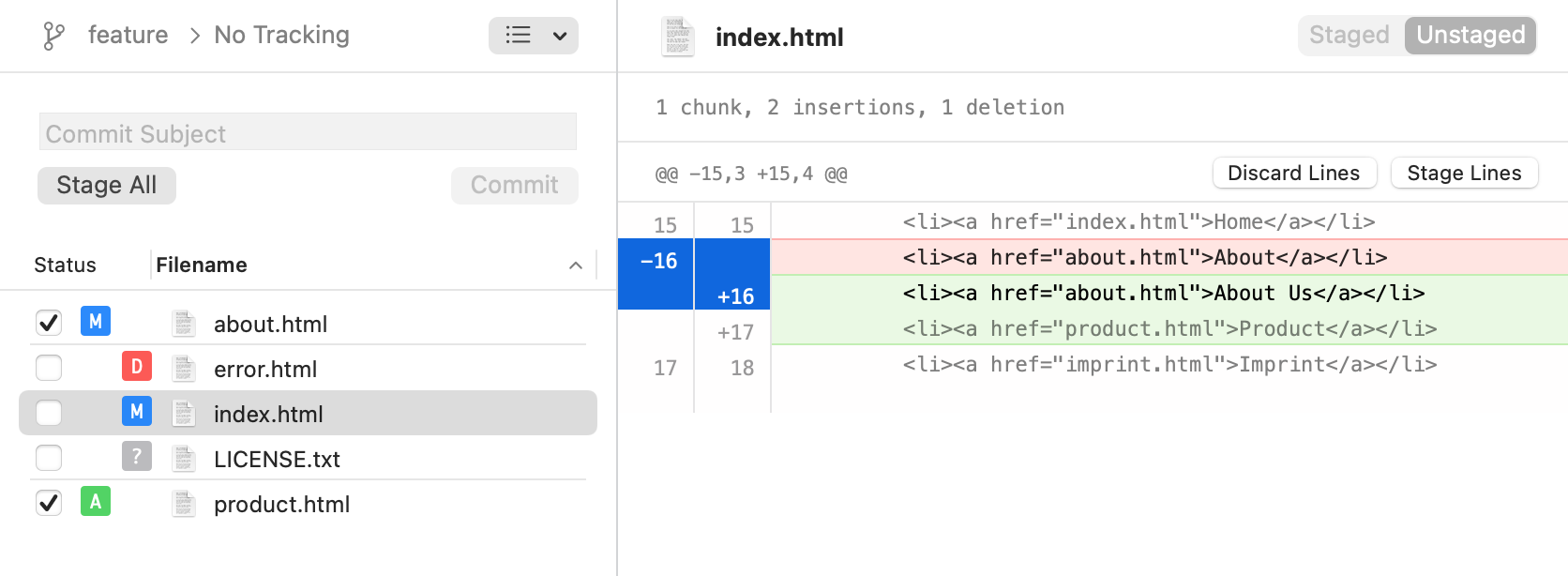Click the red deleted badge for error.html
Viewport: 1568px width, 576px height.
(x=137, y=367)
